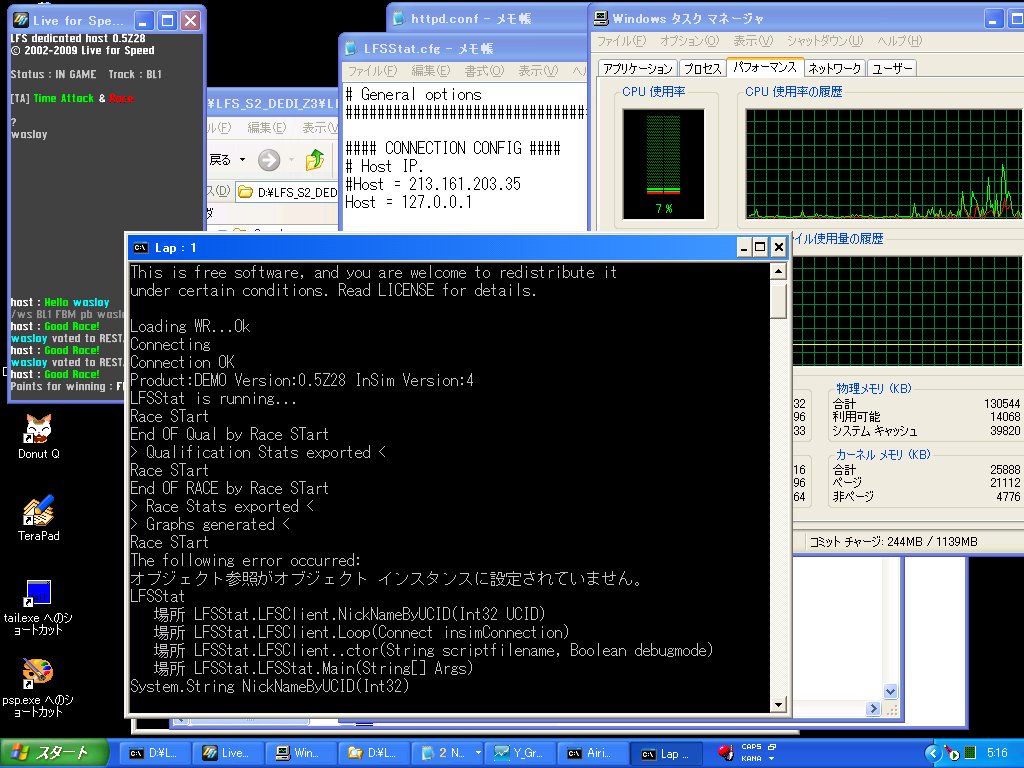Open LFSStat.cfg Notepad 編集(E) menu
The width and height of the screenshot is (1024, 768).
pyautogui.click(x=430, y=71)
